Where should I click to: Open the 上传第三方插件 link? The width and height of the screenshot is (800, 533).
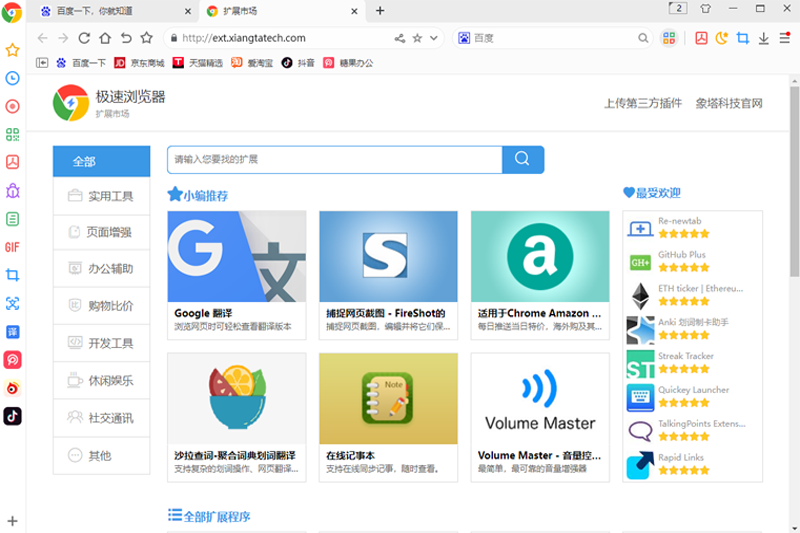642,103
